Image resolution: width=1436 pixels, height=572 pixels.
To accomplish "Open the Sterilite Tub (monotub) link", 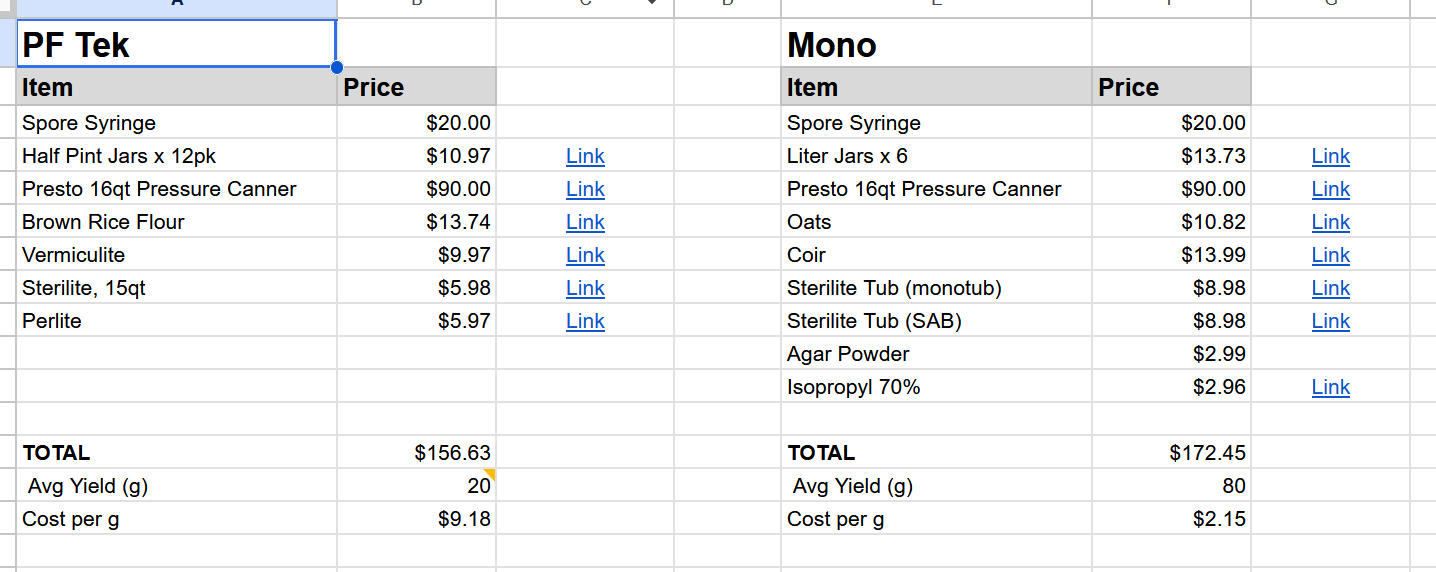I will tap(1331, 288).
